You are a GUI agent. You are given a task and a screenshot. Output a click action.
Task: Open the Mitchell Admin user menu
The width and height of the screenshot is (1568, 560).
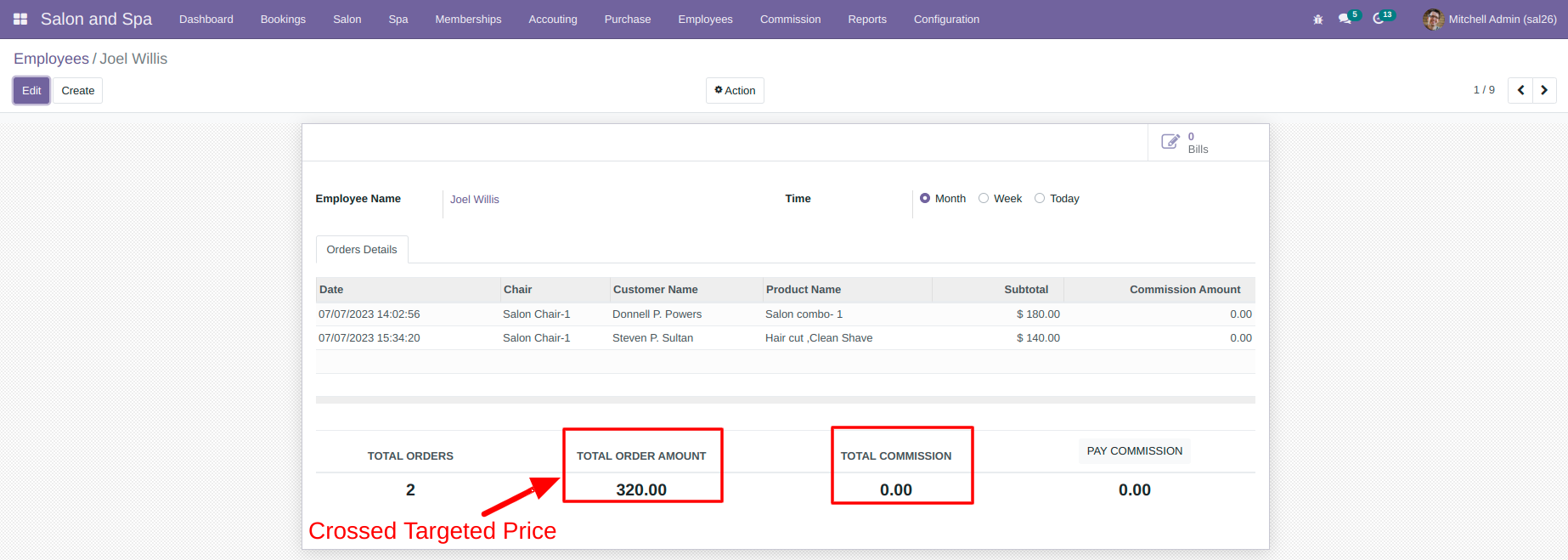click(x=1490, y=19)
